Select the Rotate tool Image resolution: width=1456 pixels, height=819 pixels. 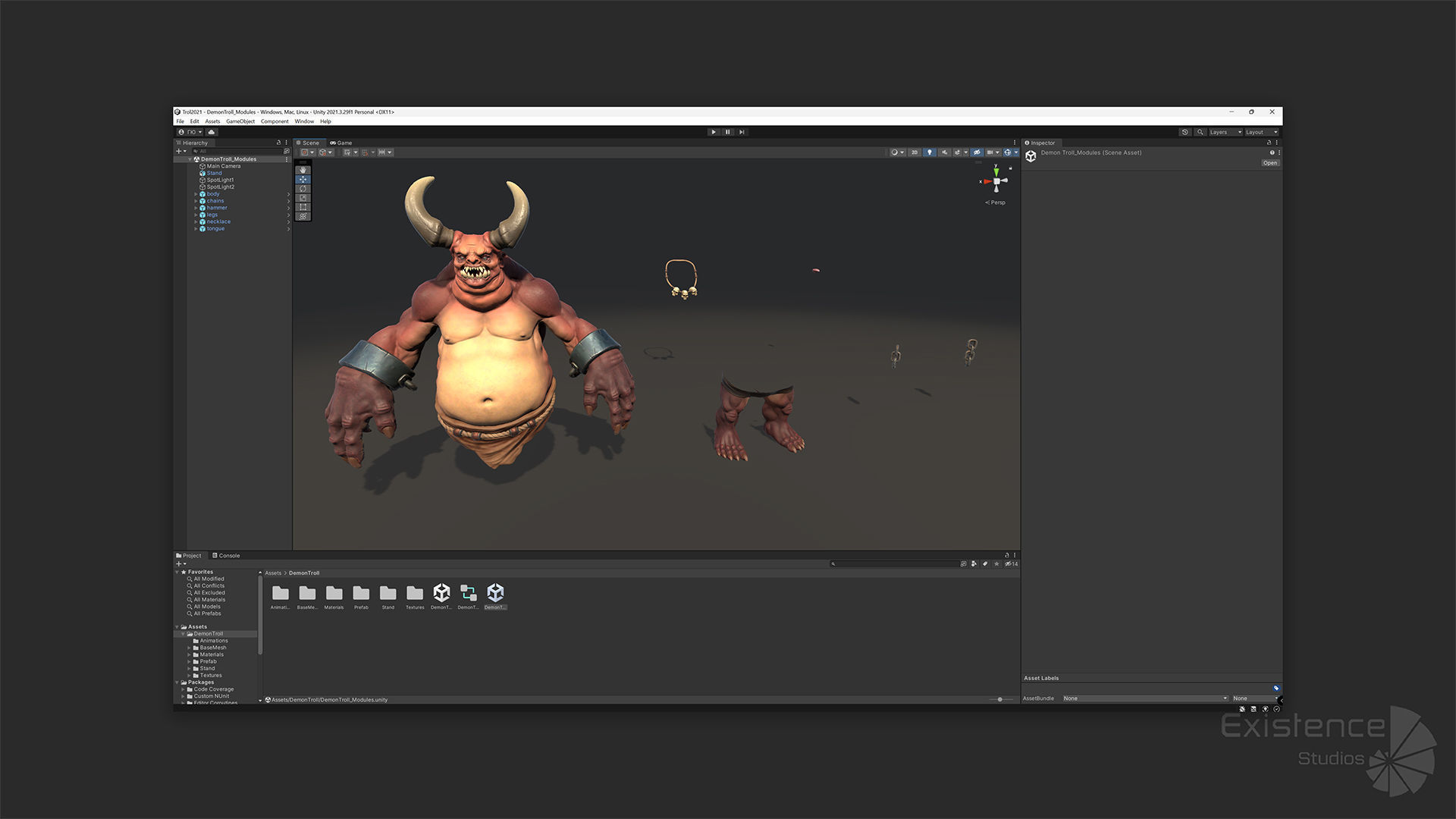pos(303,189)
